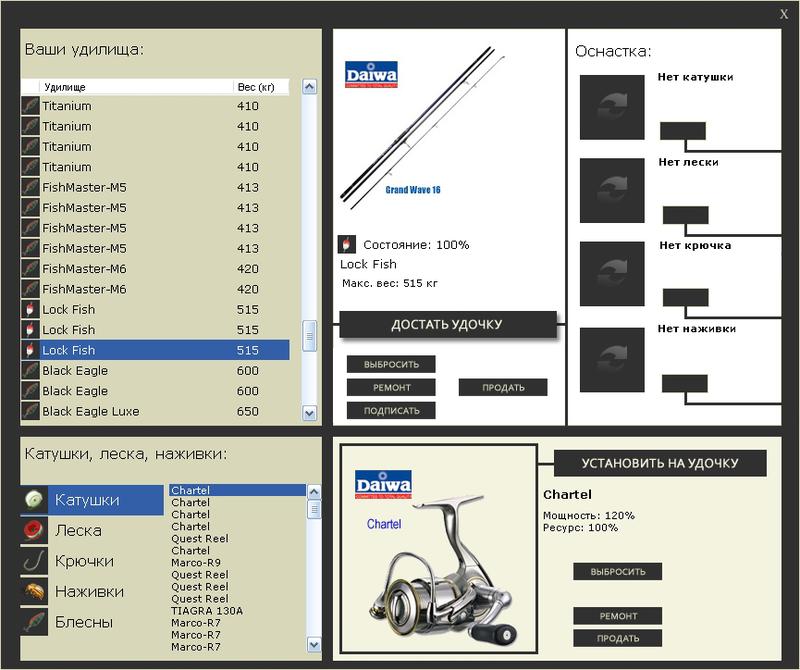This screenshot has height=670, width=800.
Task: Click the rod icon beside Black Eagle Luxe
Action: click(31, 411)
